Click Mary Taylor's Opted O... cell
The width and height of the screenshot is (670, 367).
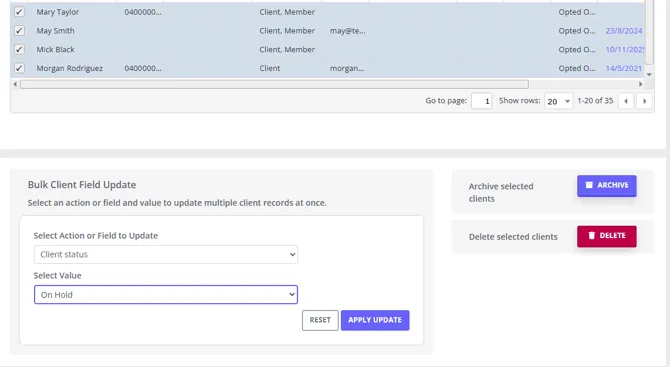click(577, 12)
